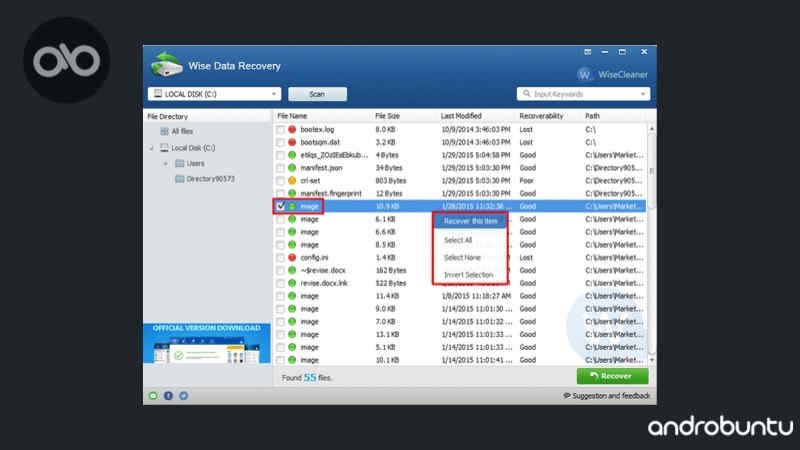Viewport: 800px width, 450px height.
Task: Click the green status dot for manifest.fingerprint
Action: coord(292,193)
